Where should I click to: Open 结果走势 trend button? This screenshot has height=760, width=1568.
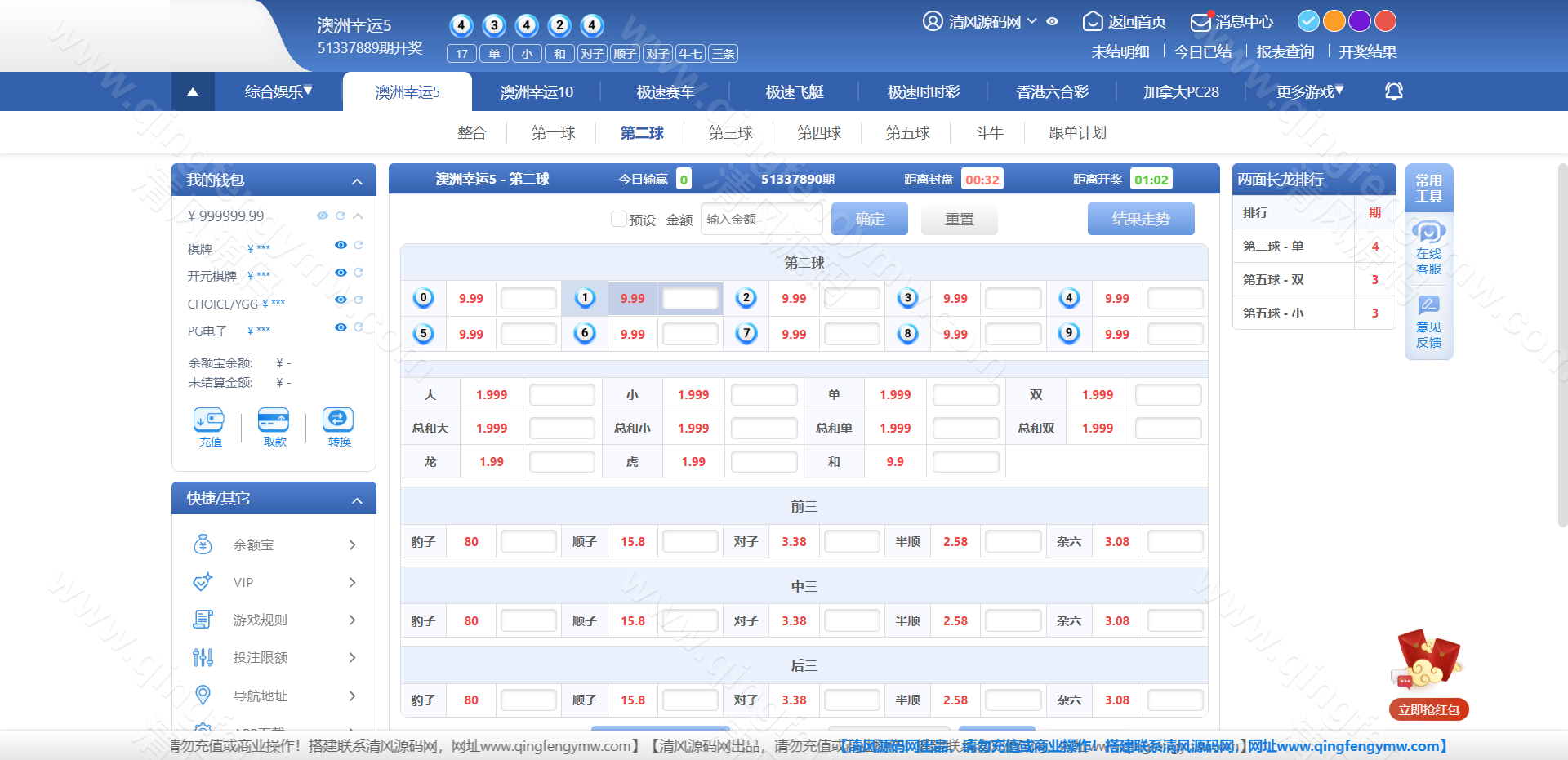(1141, 219)
